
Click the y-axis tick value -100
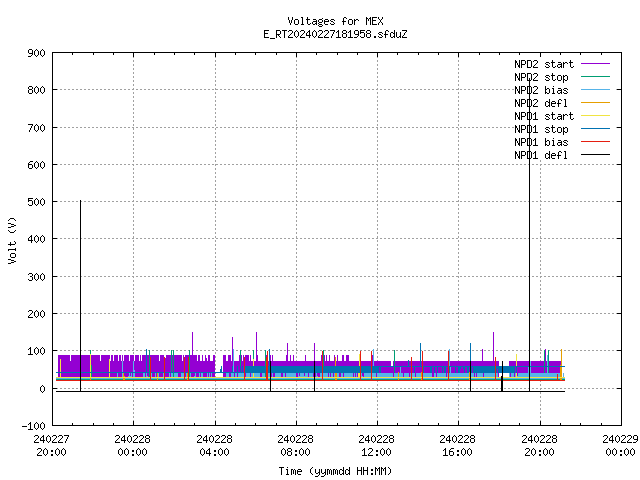pos(33,426)
